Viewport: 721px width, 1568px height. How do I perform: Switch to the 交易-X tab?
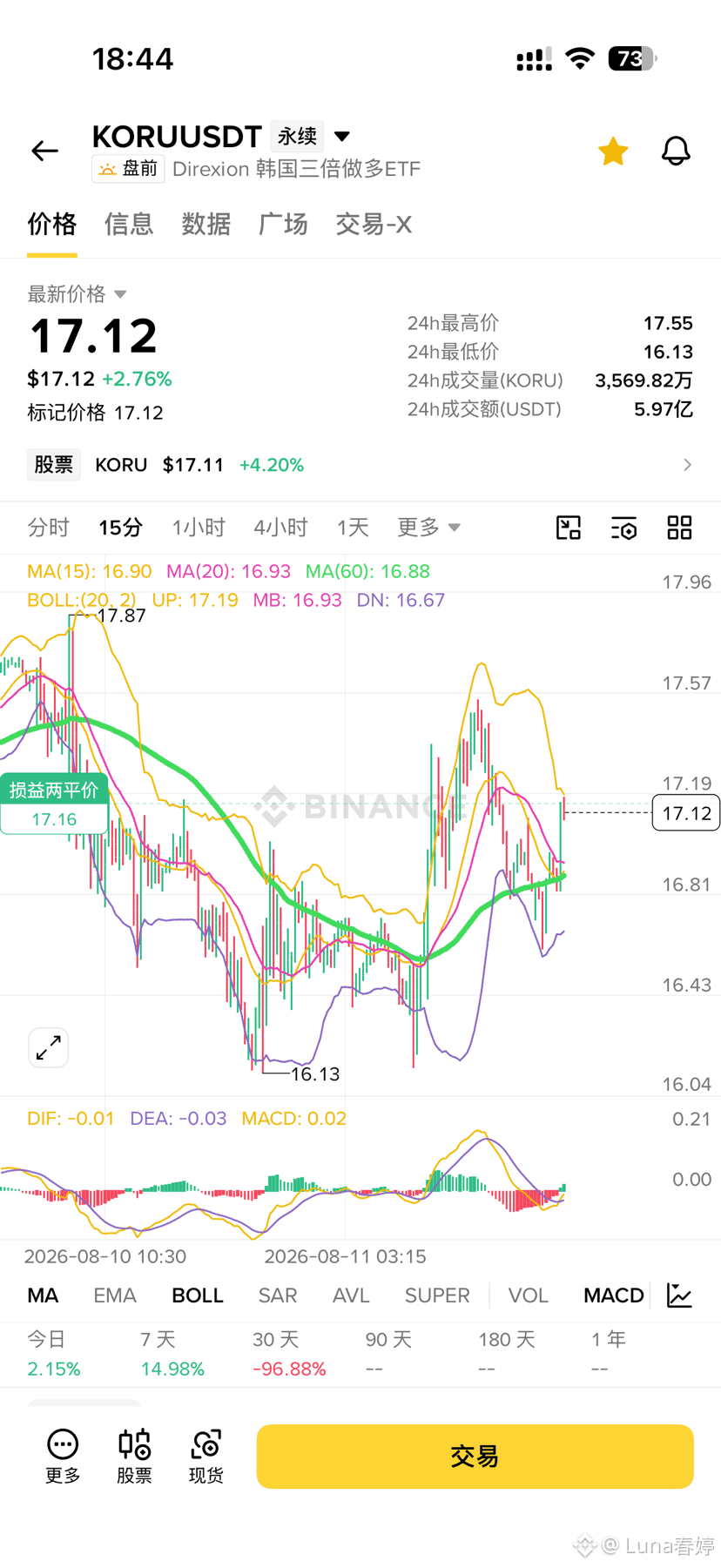[374, 225]
